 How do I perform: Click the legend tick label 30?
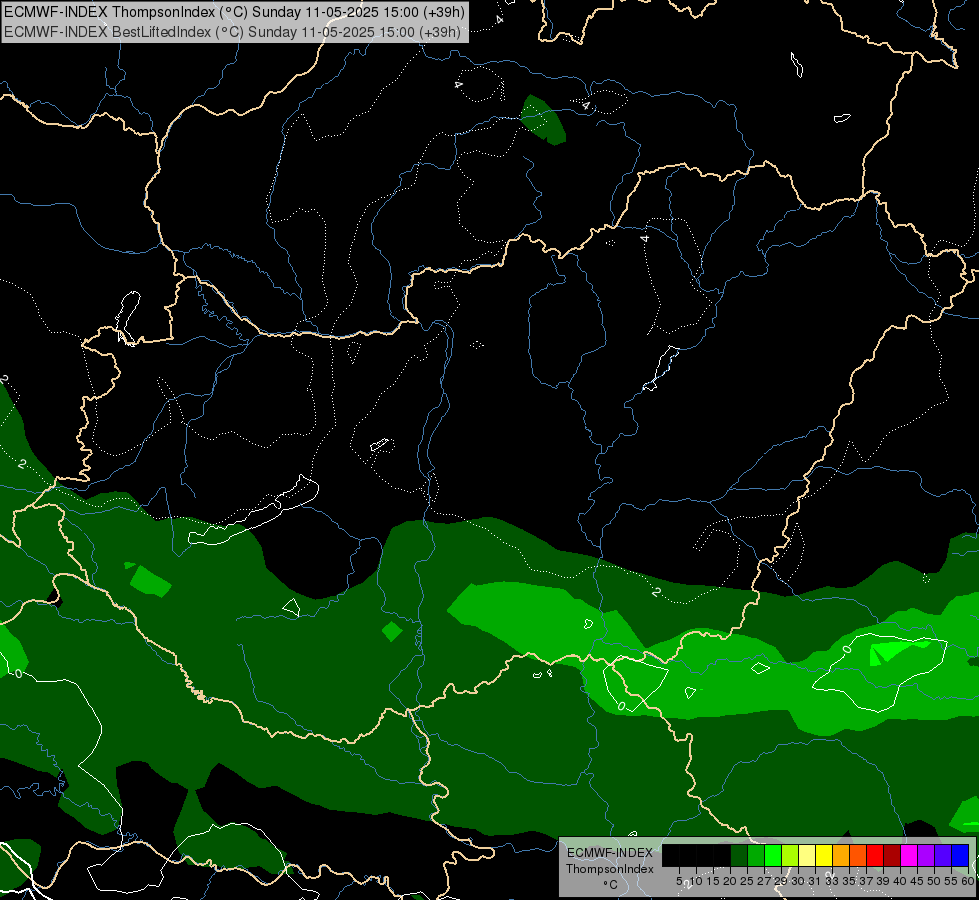[x=799, y=881]
